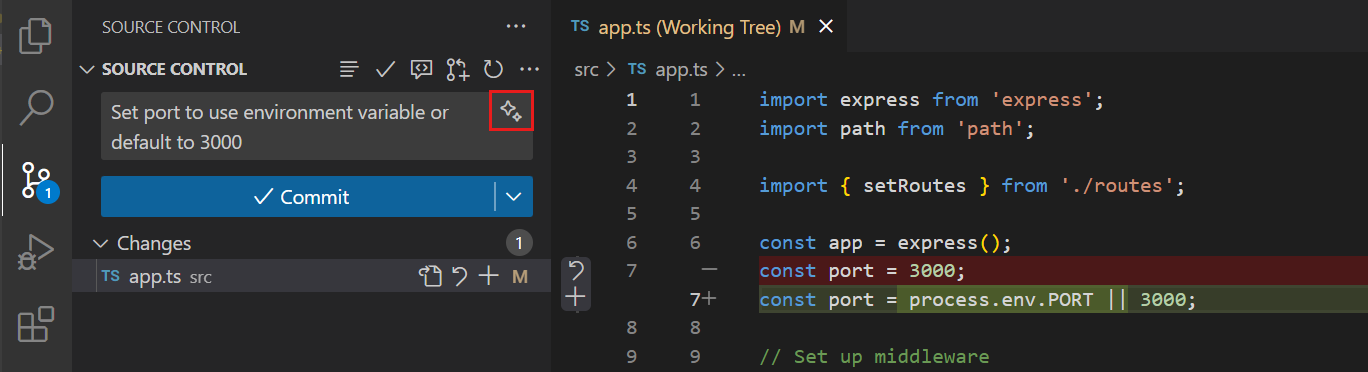Select the app.ts src file row
The image size is (1368, 372).
coord(311,277)
